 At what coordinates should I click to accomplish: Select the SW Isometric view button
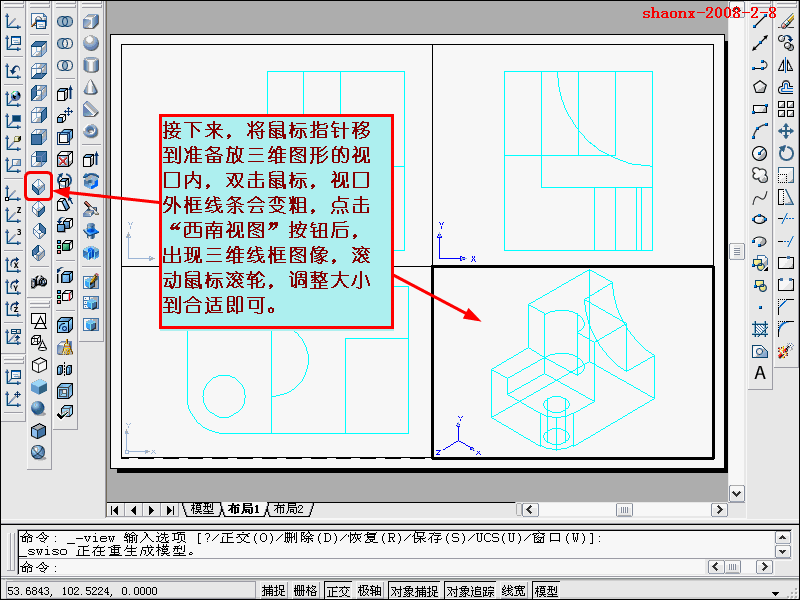(38, 187)
